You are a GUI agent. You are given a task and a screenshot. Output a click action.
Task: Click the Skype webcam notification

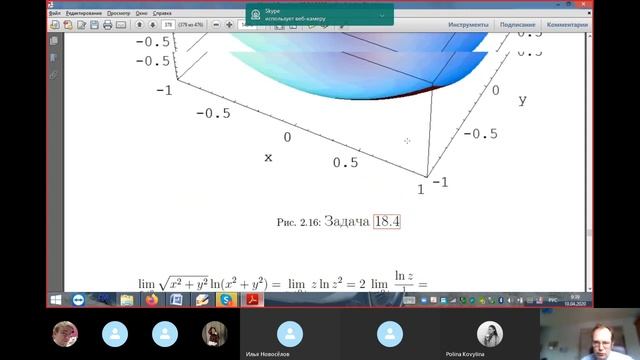click(320, 15)
